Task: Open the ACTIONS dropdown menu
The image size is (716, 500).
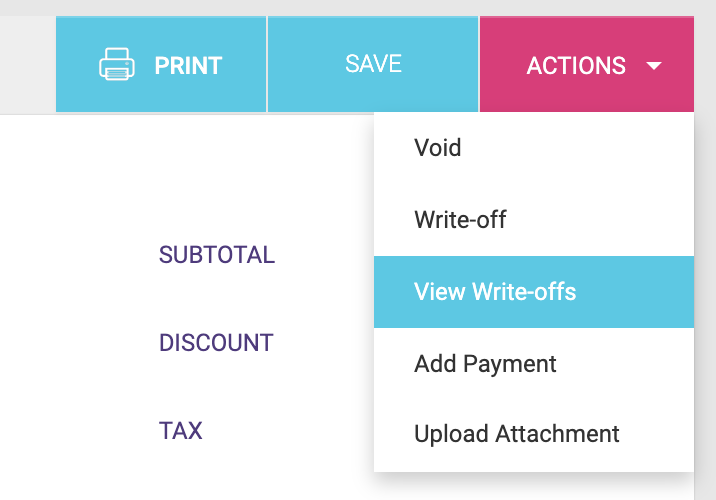Action: click(x=587, y=64)
